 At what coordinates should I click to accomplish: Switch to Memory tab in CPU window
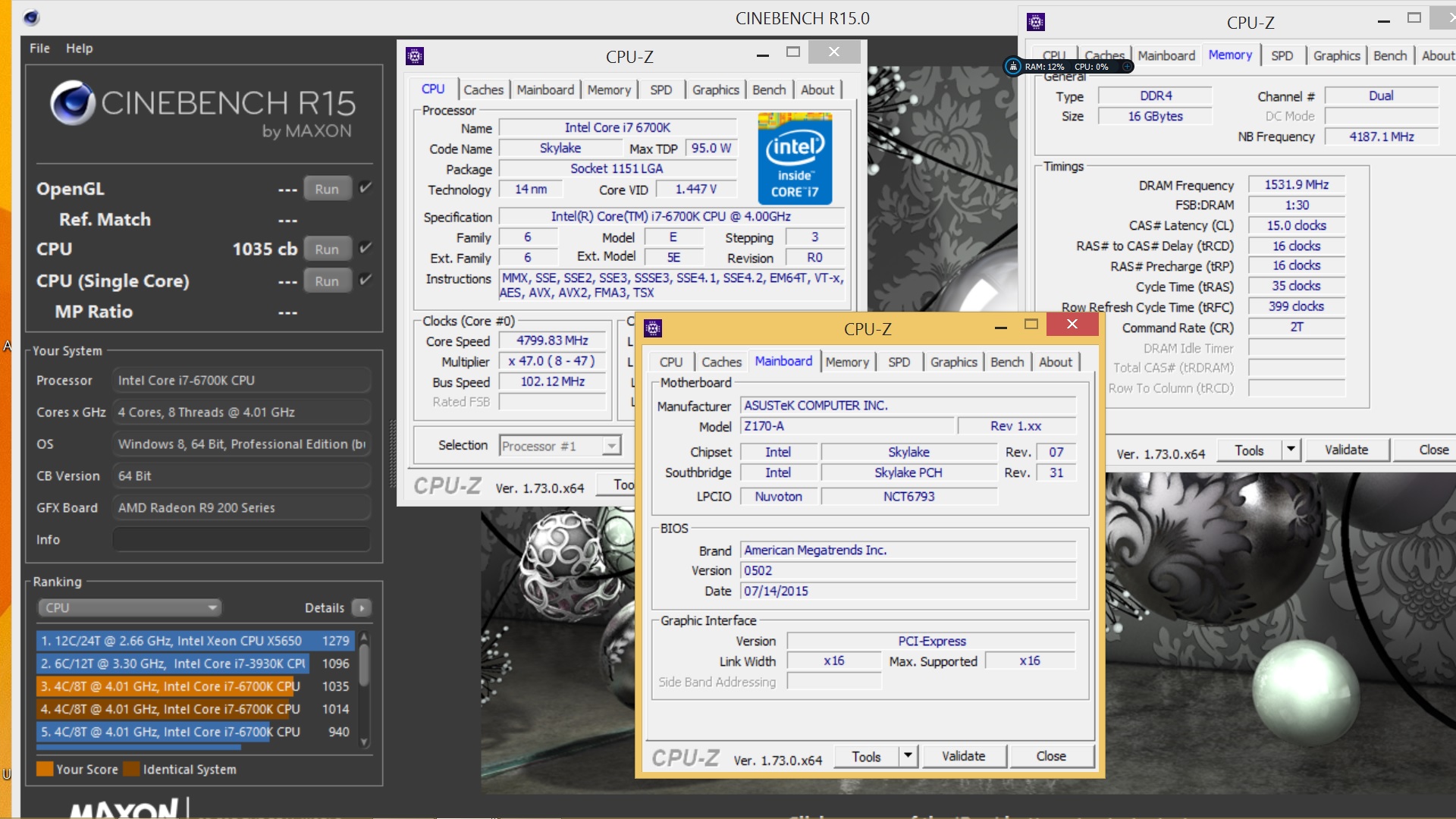pos(608,90)
